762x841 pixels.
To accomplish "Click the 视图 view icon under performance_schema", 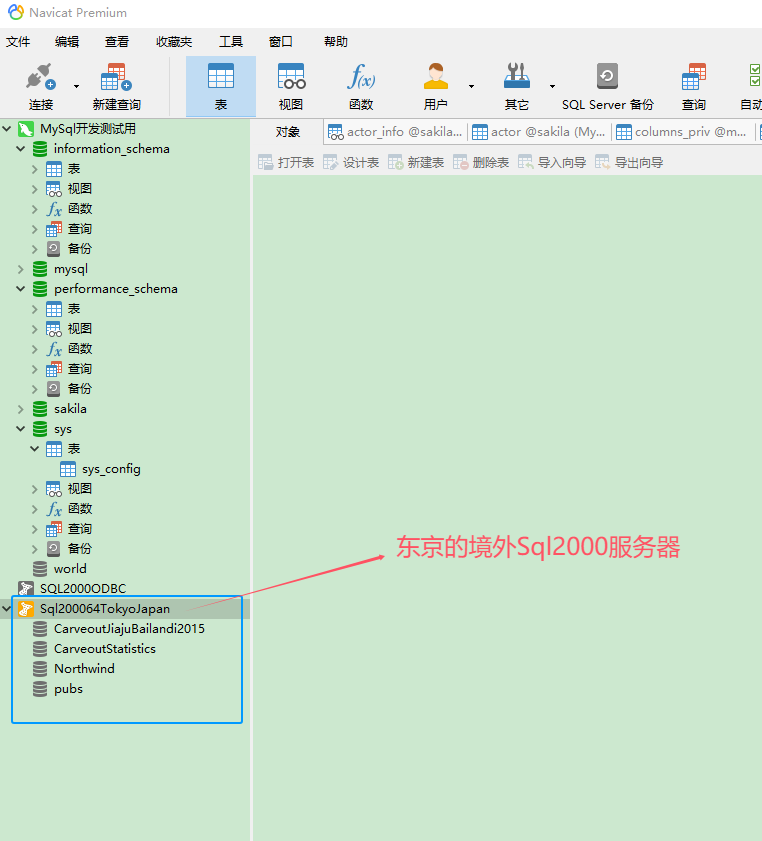I will tap(54, 329).
